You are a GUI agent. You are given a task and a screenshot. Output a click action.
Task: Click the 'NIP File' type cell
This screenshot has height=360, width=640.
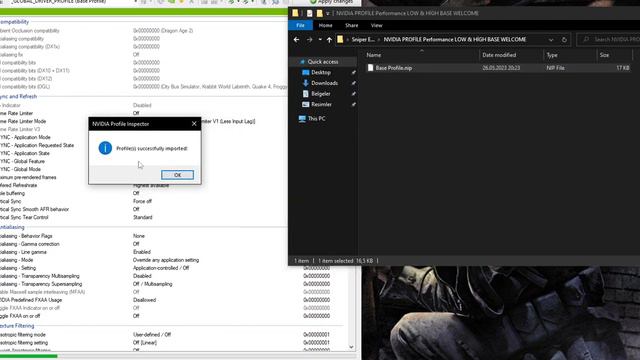[x=556, y=68]
